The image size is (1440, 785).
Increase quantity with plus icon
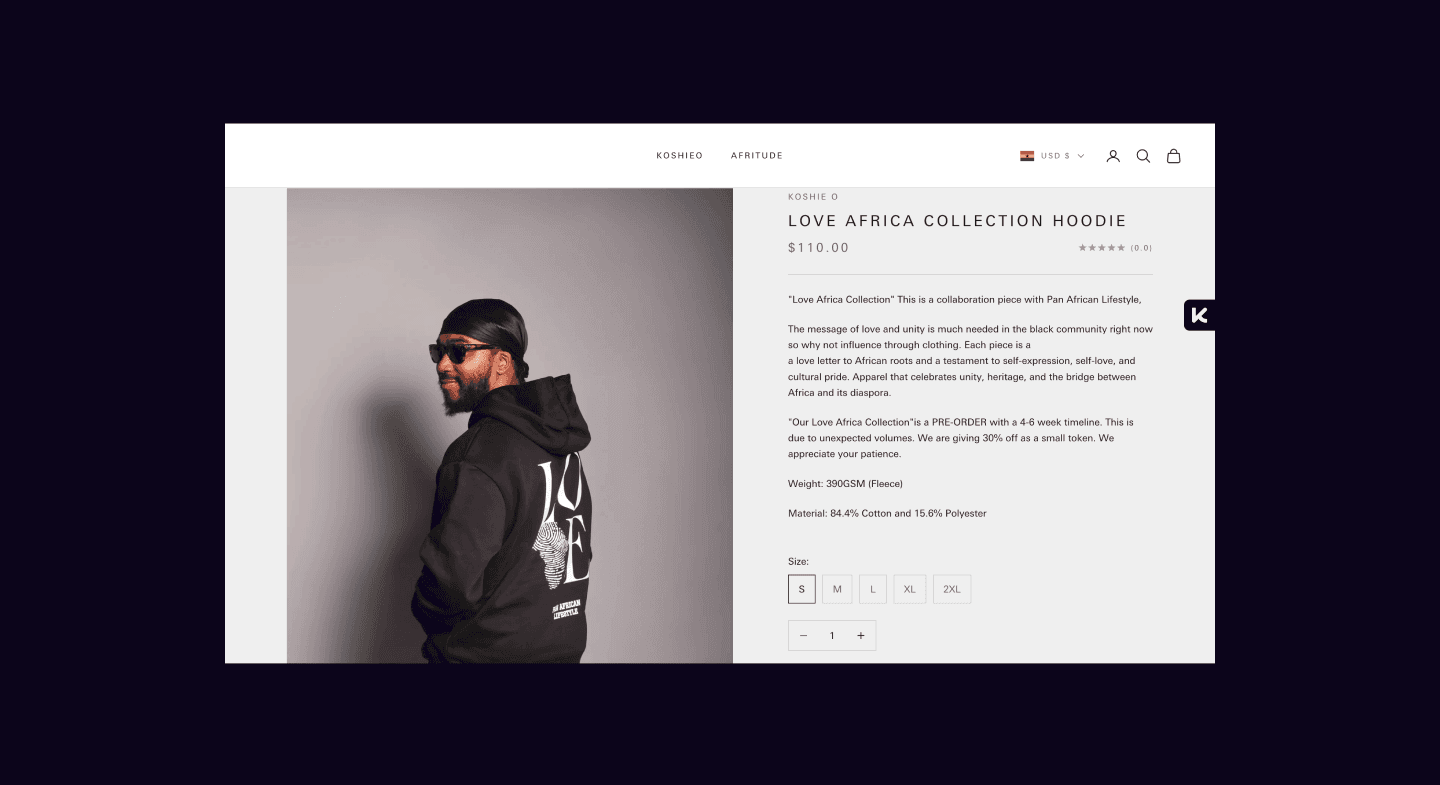(861, 636)
